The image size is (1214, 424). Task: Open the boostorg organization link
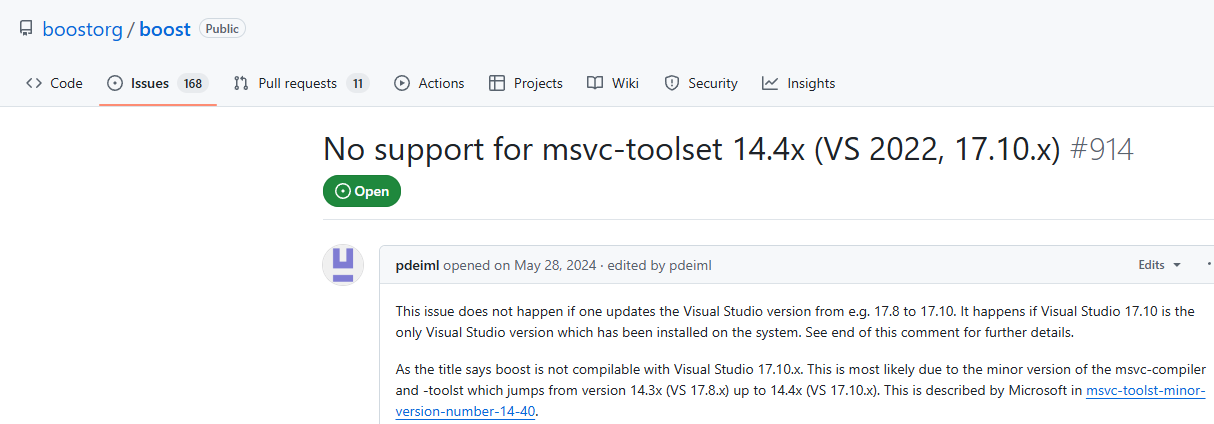click(82, 29)
